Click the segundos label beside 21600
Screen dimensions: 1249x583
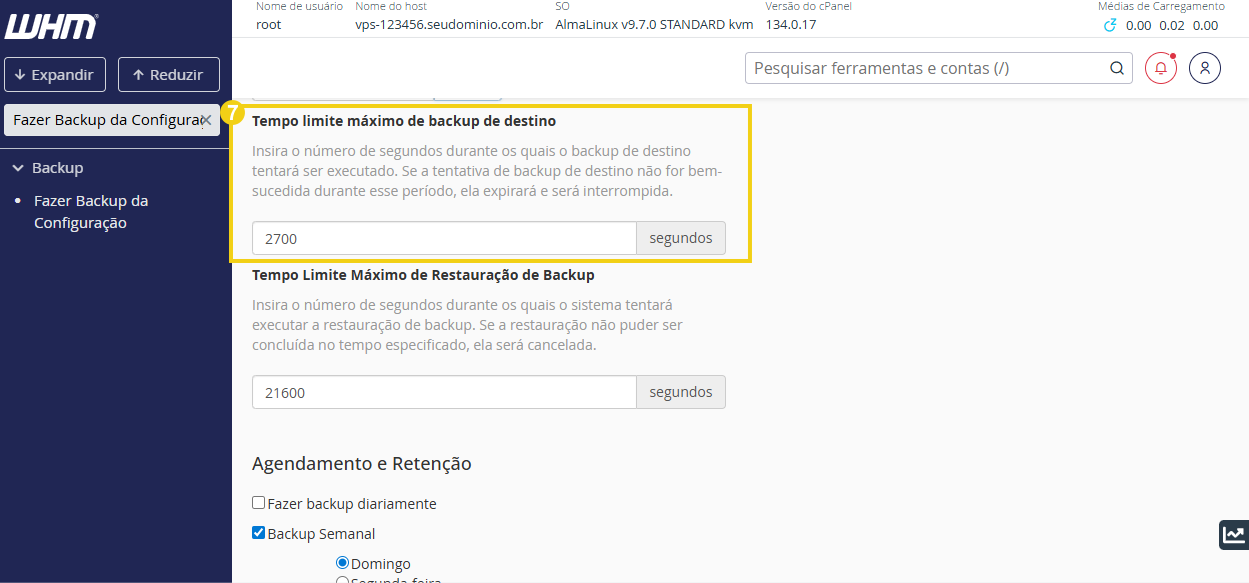click(x=681, y=392)
